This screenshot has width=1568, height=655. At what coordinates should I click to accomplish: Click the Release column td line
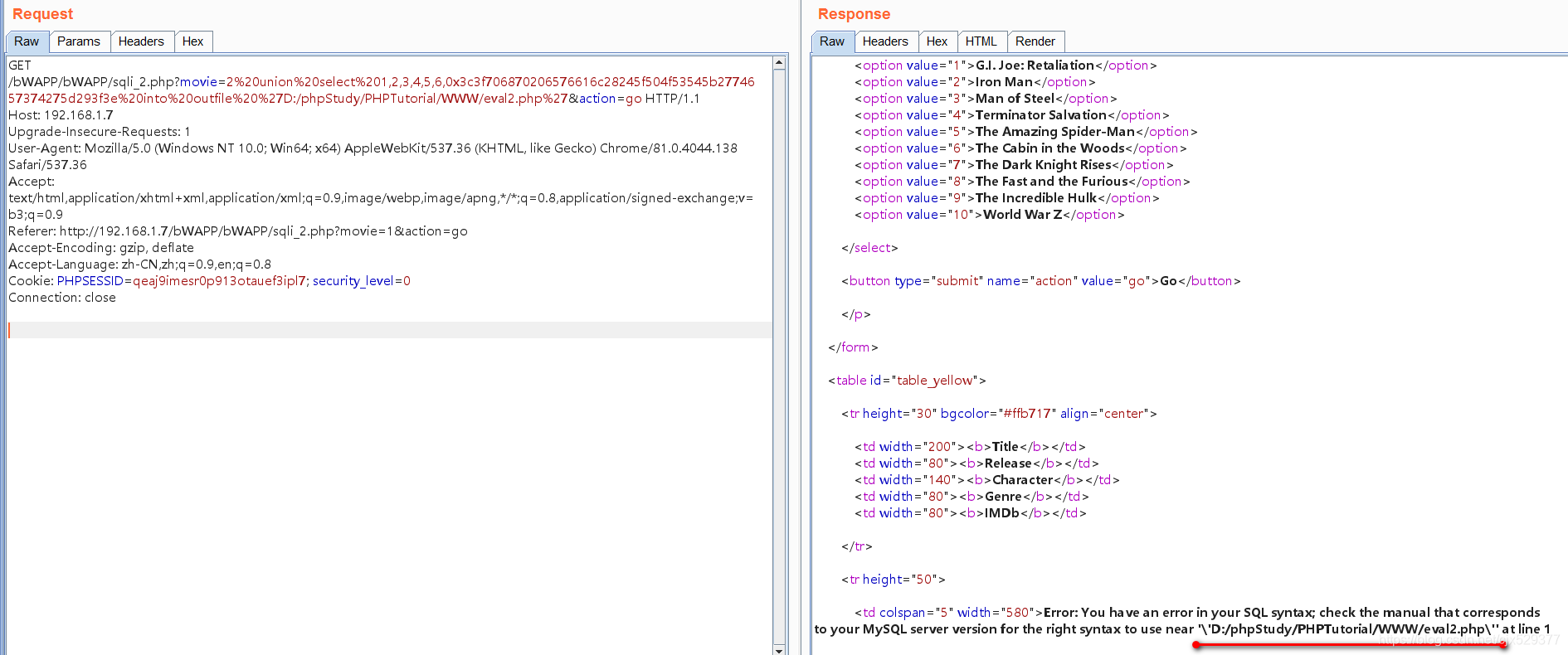(x=976, y=463)
